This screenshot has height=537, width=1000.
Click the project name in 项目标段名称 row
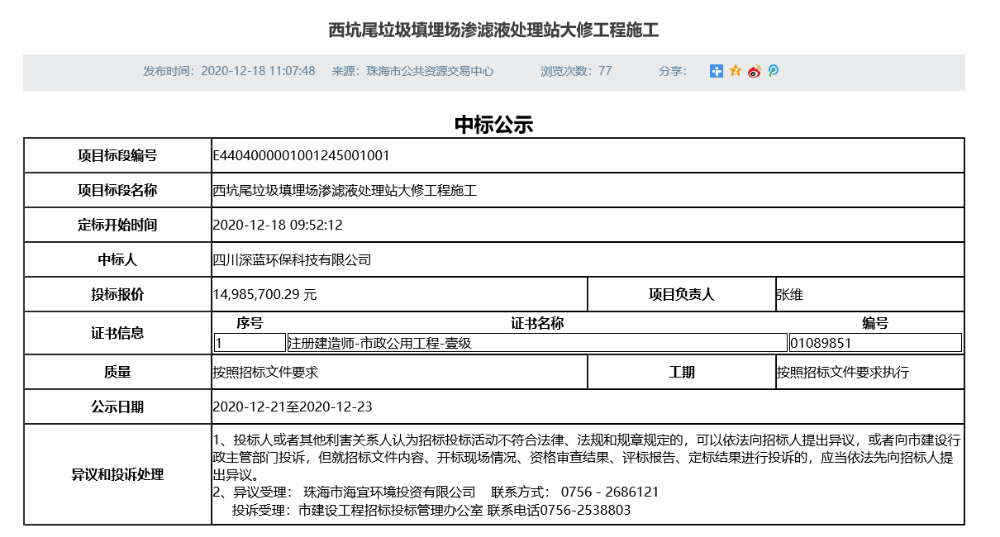(x=344, y=190)
